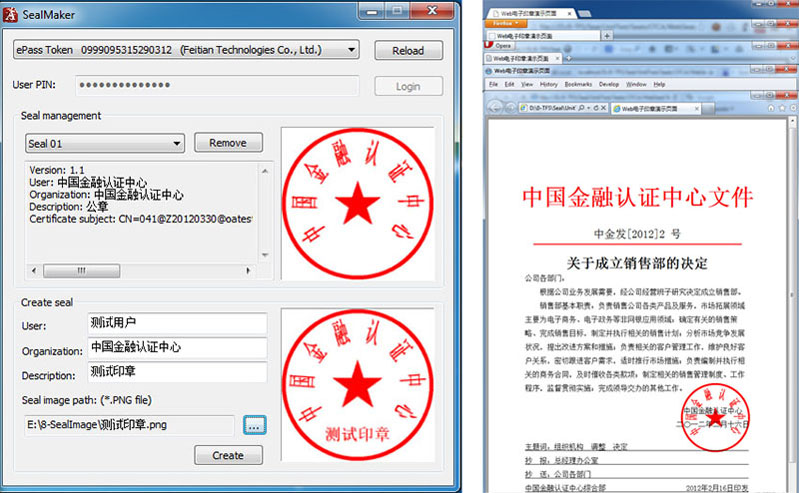Click the Firefox new tab plus button

click(x=607, y=36)
